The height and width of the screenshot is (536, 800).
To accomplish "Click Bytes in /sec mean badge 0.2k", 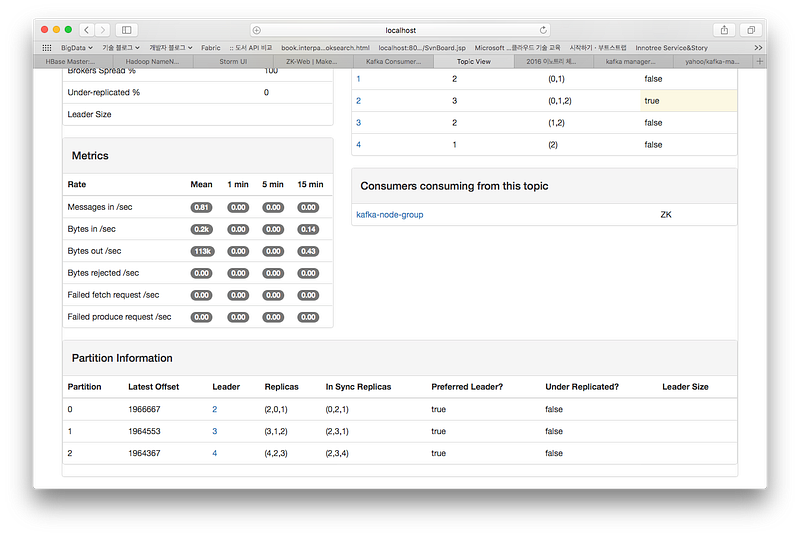I will 202,229.
